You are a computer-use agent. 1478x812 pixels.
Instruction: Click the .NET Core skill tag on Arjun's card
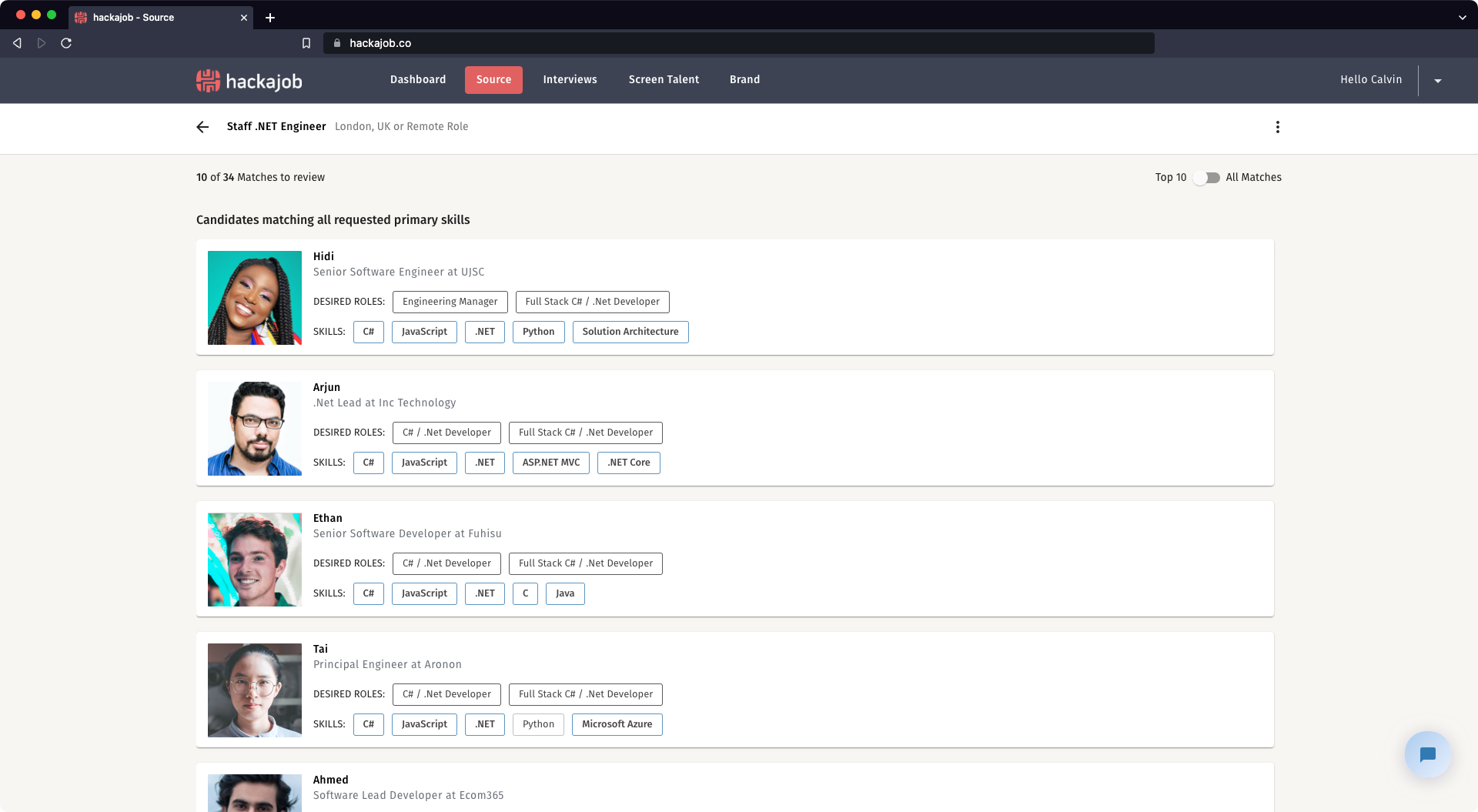(628, 463)
